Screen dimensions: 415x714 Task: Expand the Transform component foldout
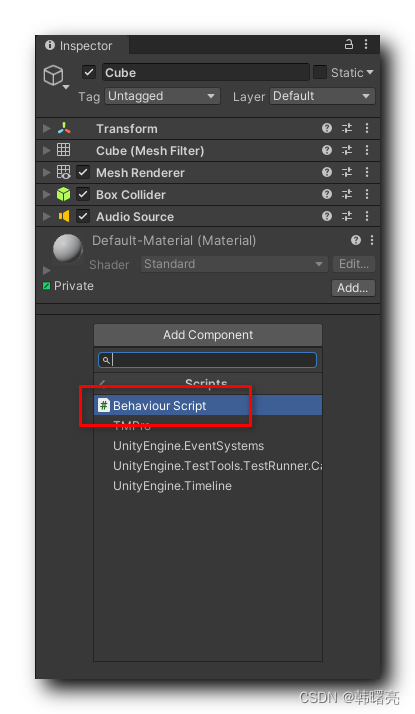[46, 128]
